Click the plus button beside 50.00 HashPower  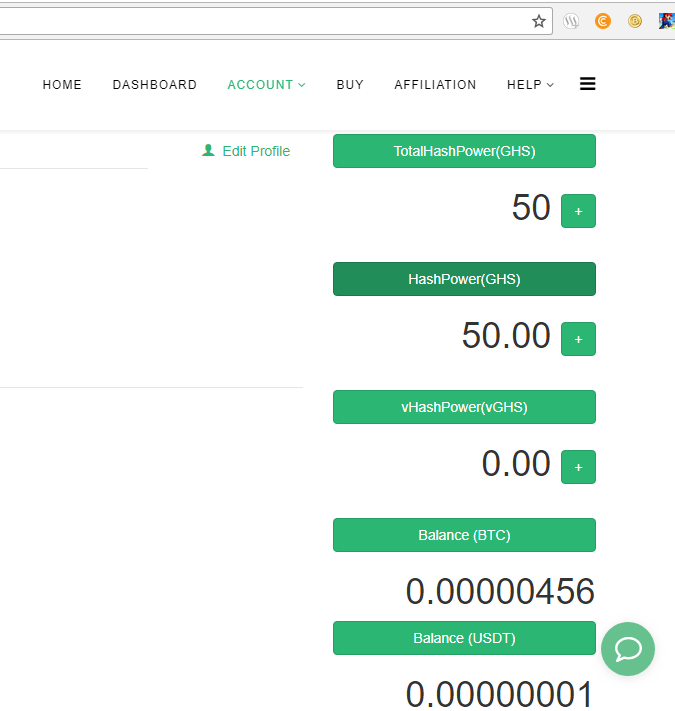(578, 339)
